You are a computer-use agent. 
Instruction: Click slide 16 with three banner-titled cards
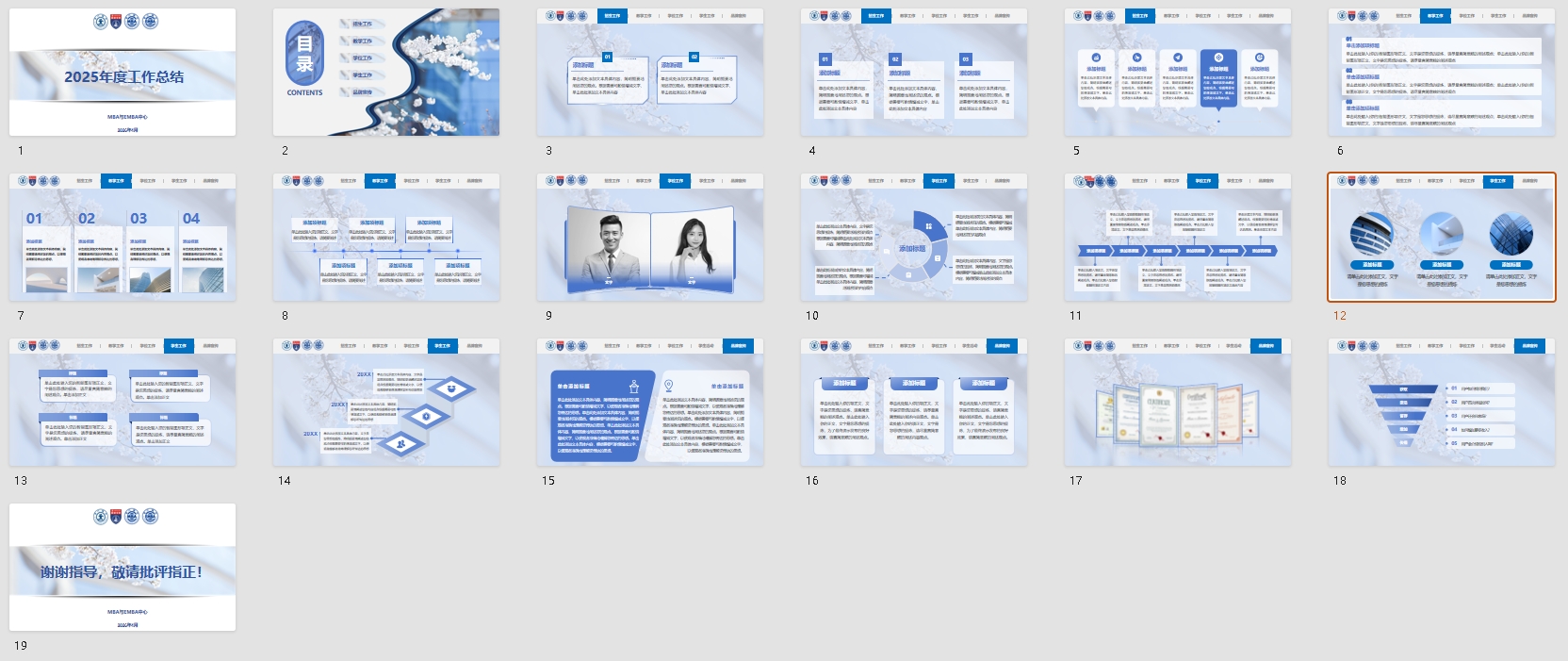[x=914, y=403]
